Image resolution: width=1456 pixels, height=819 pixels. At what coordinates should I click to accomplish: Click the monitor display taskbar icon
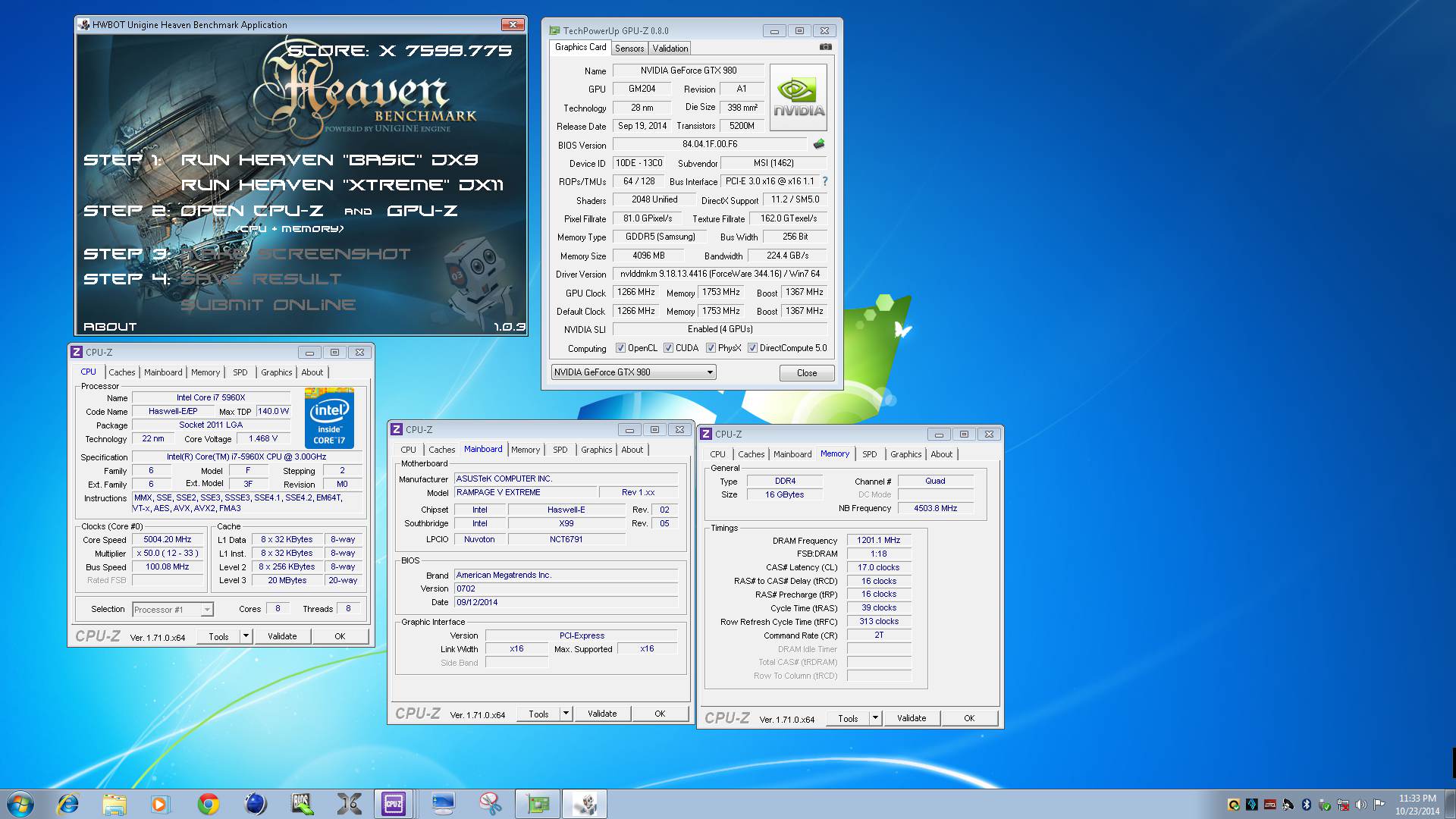(444, 804)
